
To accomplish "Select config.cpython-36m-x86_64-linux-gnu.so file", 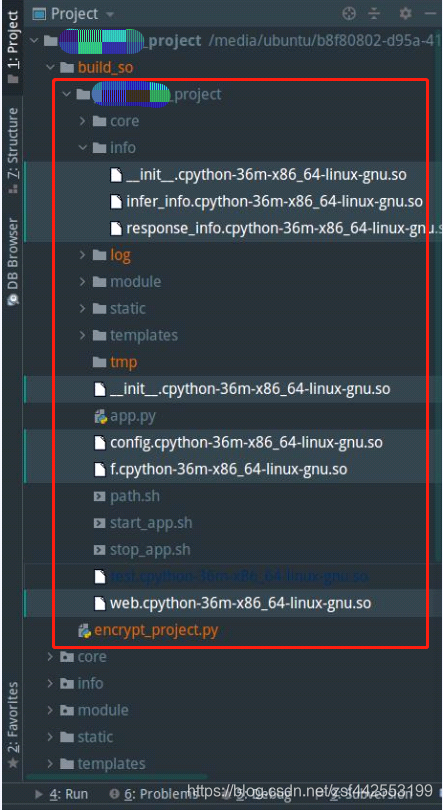I will point(246,443).
